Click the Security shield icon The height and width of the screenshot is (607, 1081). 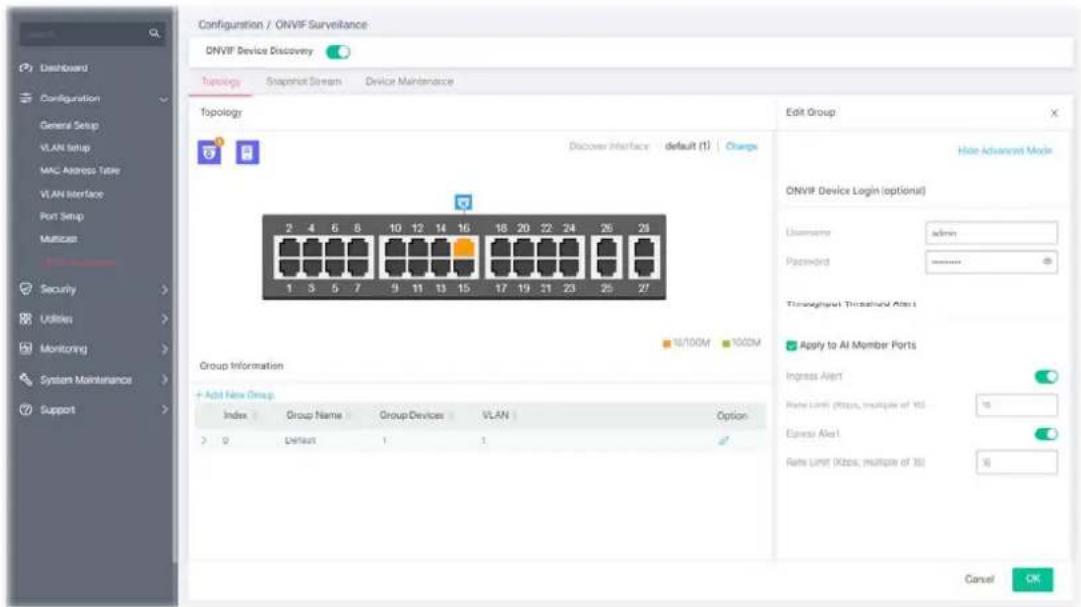coord(26,288)
